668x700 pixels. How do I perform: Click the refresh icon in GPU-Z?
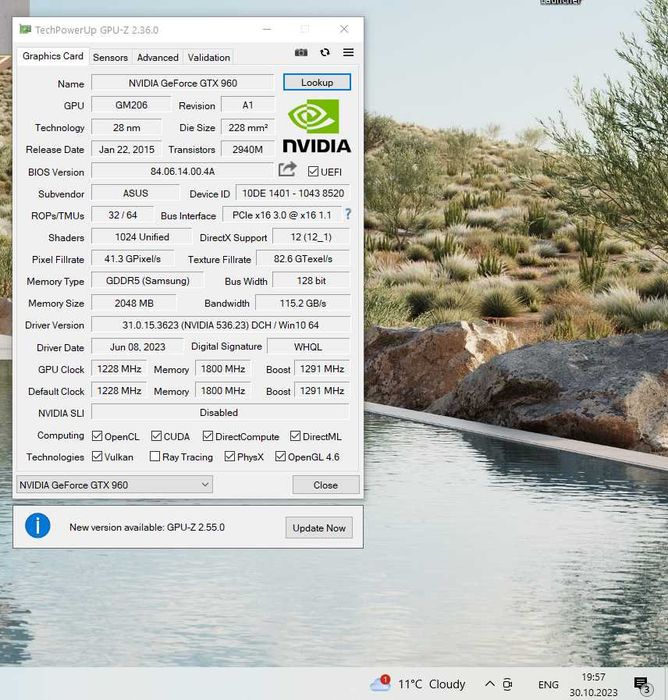point(325,53)
